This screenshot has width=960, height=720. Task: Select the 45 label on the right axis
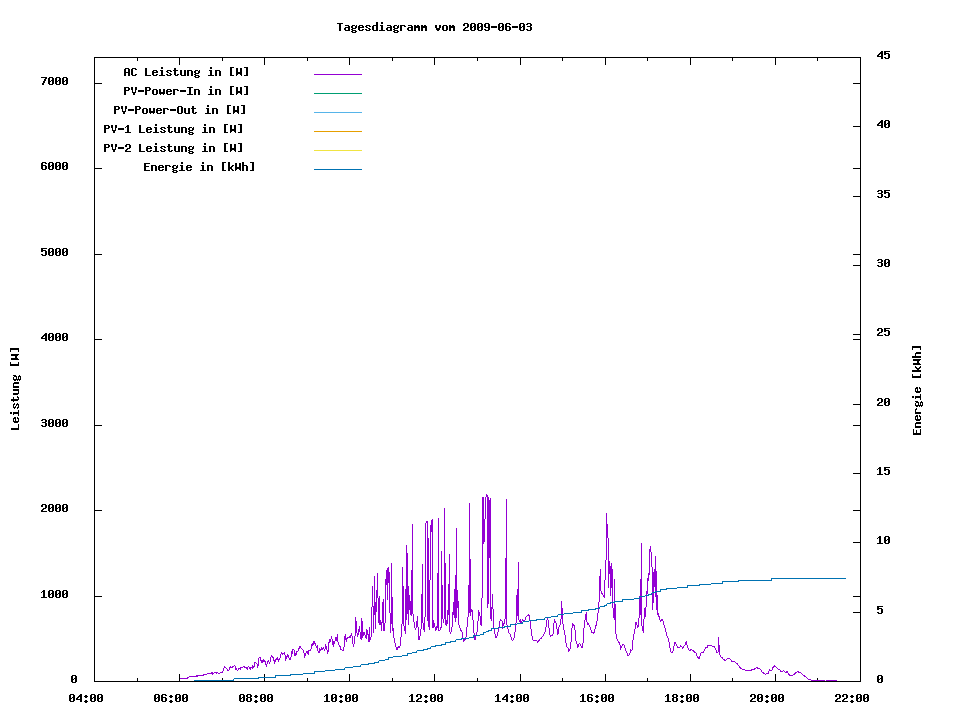[883, 55]
